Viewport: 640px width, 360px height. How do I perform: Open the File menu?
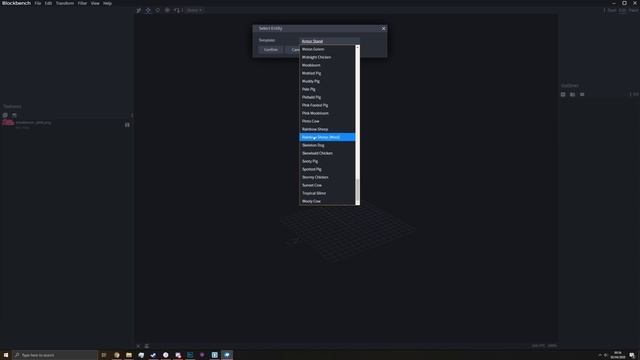click(x=38, y=3)
